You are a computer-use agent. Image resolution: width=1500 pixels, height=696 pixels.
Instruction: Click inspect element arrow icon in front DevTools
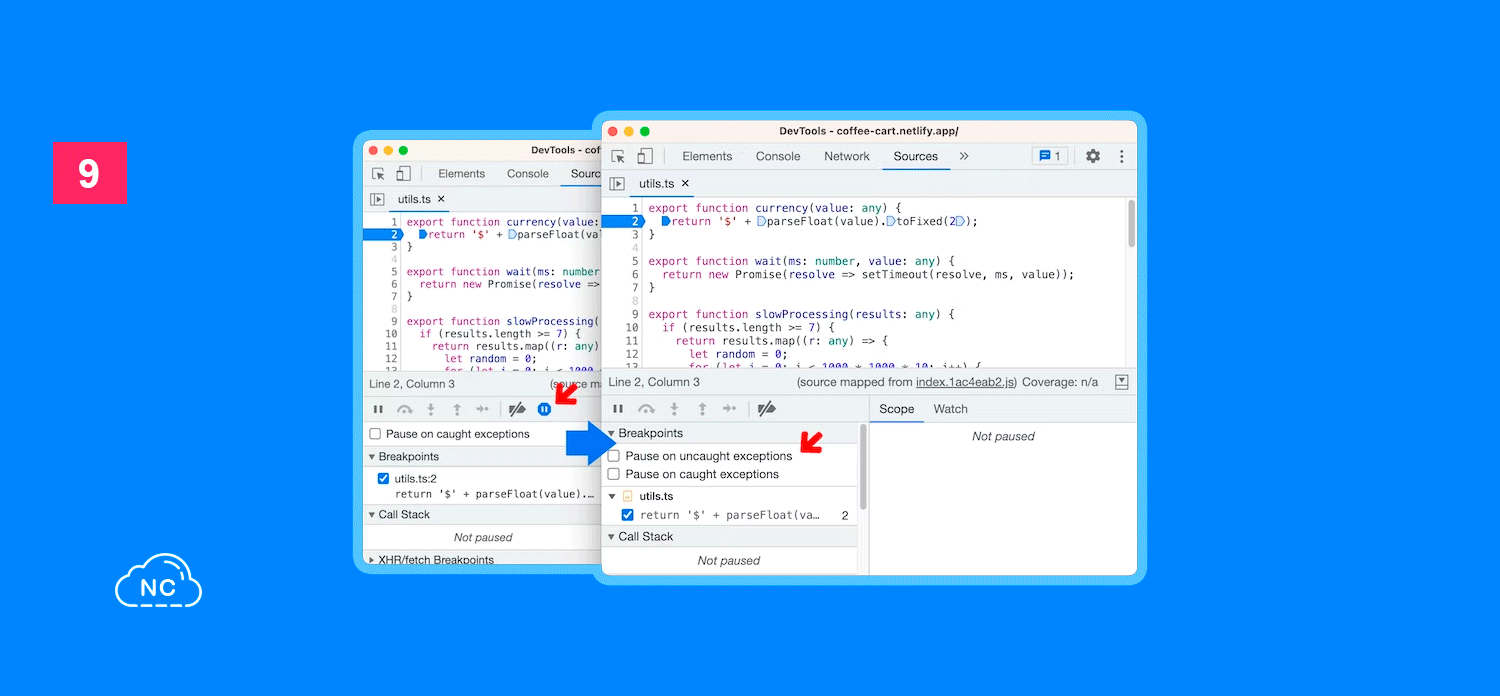tap(619, 157)
